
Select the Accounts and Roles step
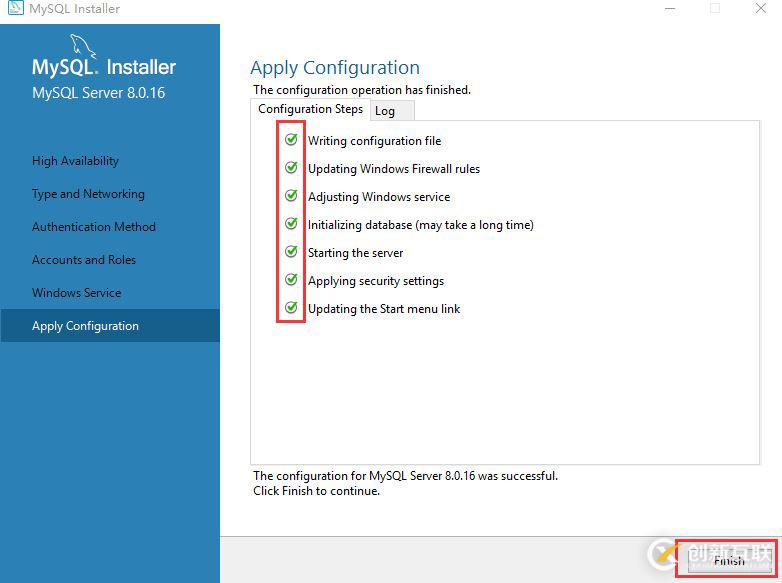[x=84, y=259]
